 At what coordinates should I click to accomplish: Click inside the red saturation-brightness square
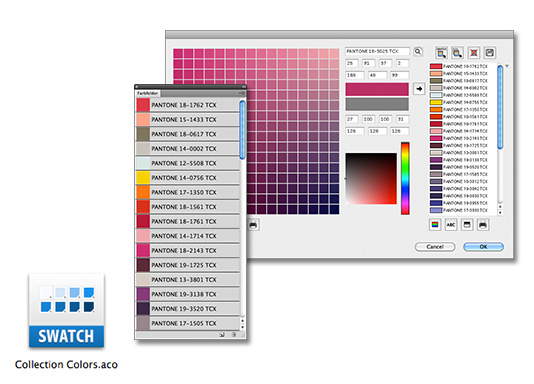pyautogui.click(x=371, y=179)
